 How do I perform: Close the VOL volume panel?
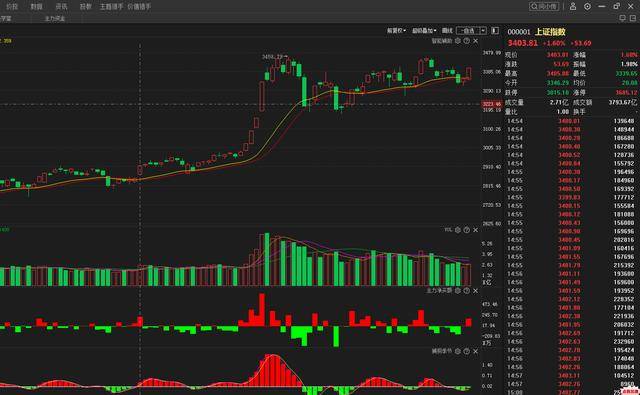point(476,230)
